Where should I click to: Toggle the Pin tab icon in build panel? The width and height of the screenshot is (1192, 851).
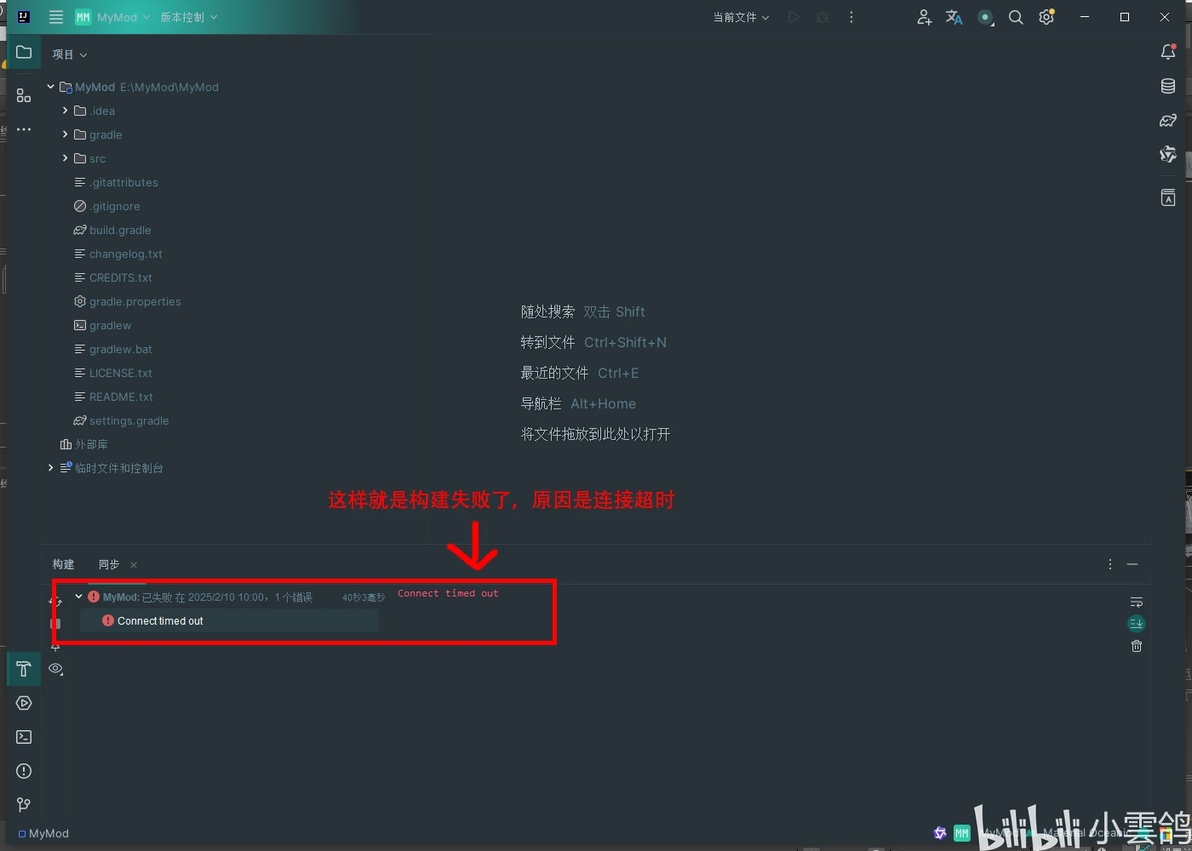(x=55, y=646)
